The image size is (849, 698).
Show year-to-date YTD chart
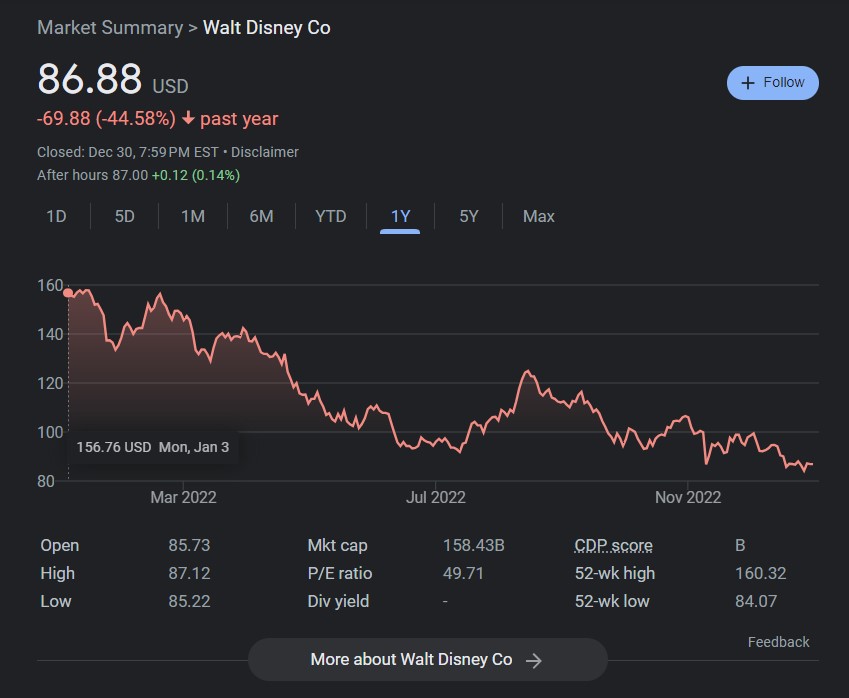[x=331, y=217]
